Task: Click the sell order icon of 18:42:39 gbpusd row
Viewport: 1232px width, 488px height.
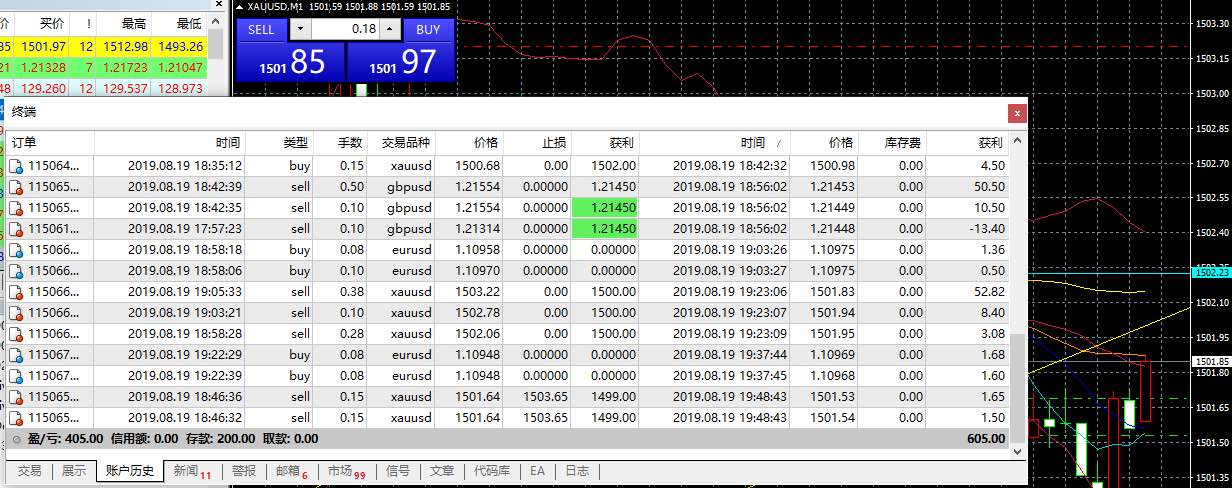Action: pyautogui.click(x=15, y=187)
